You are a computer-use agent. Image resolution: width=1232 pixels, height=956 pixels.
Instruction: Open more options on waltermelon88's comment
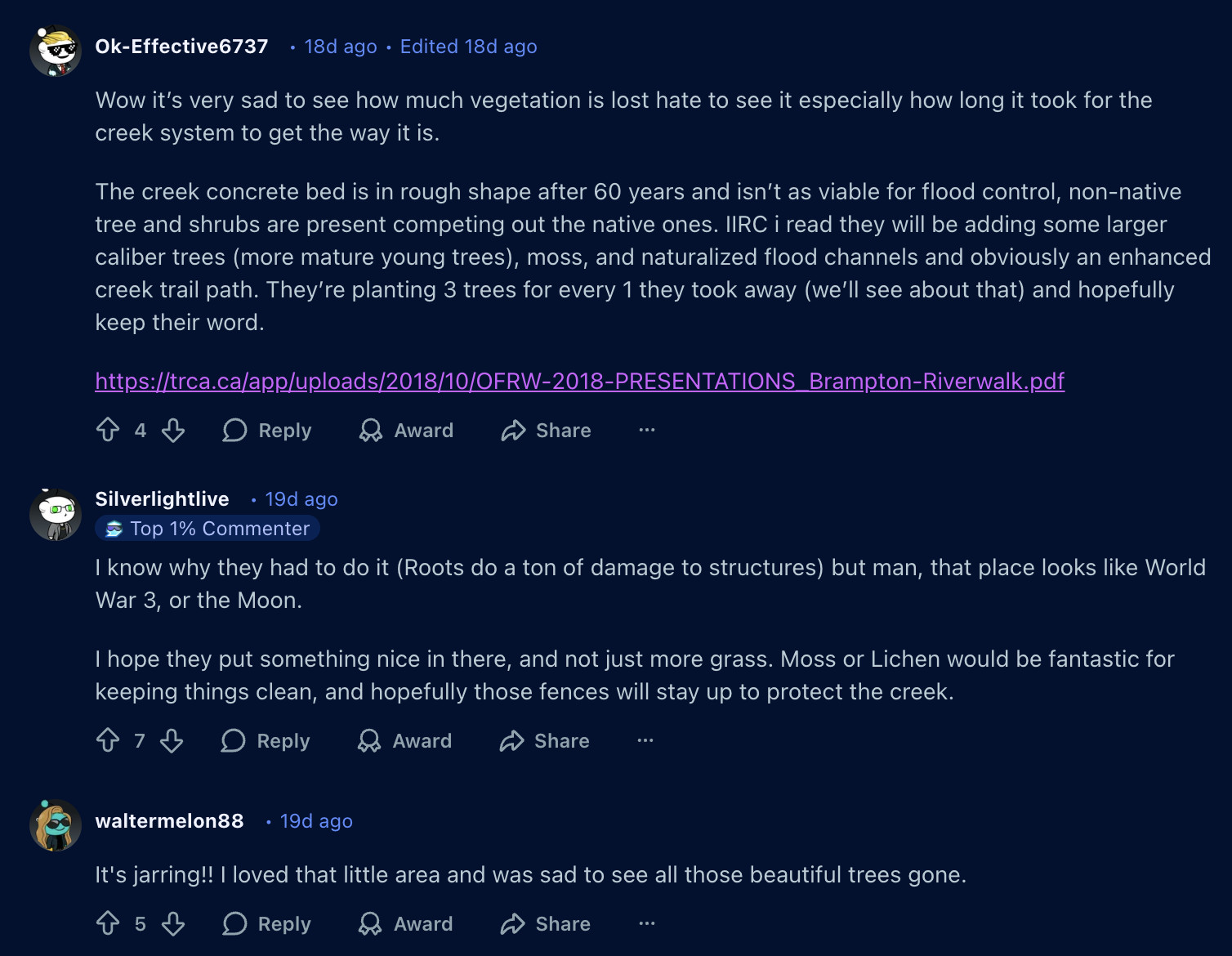647,923
